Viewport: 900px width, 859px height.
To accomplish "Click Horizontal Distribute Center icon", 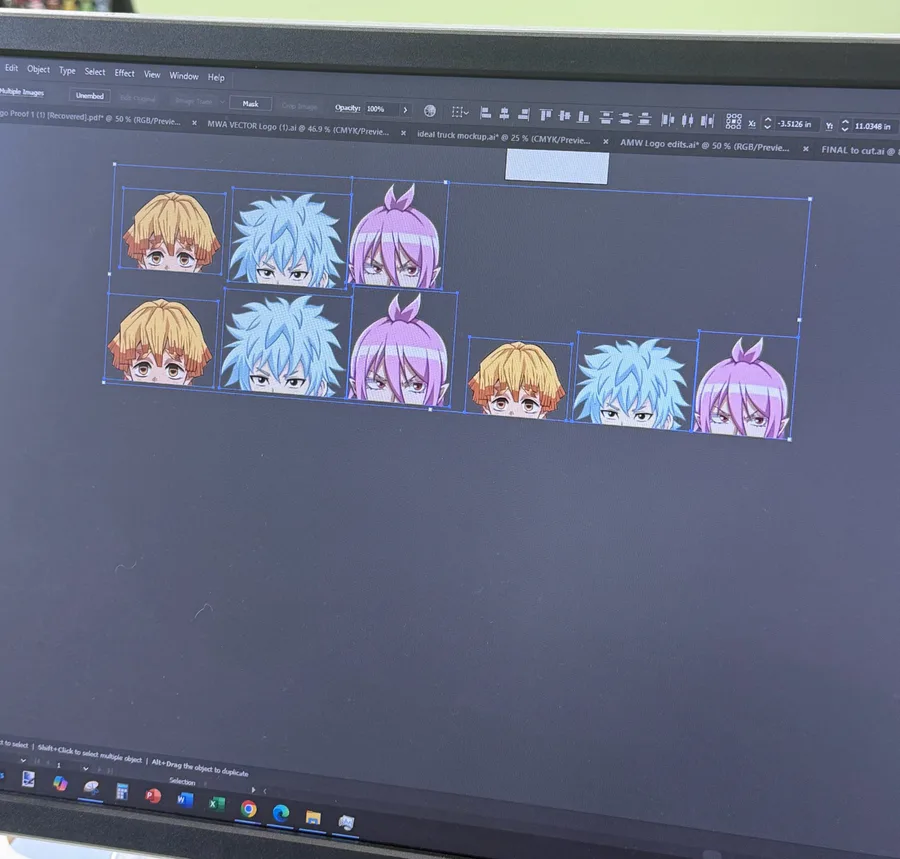I will click(x=688, y=120).
